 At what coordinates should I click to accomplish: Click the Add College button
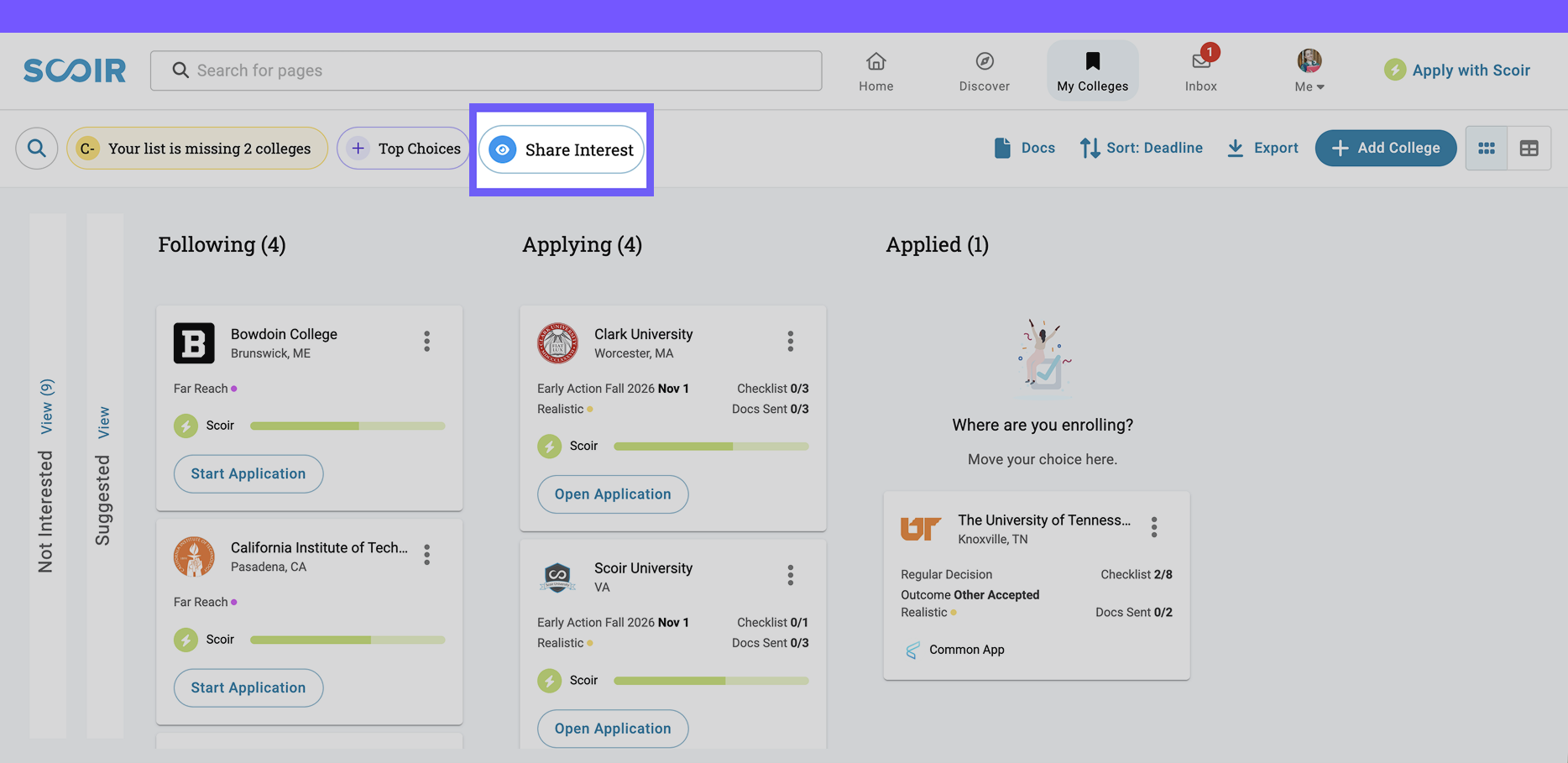1385,148
